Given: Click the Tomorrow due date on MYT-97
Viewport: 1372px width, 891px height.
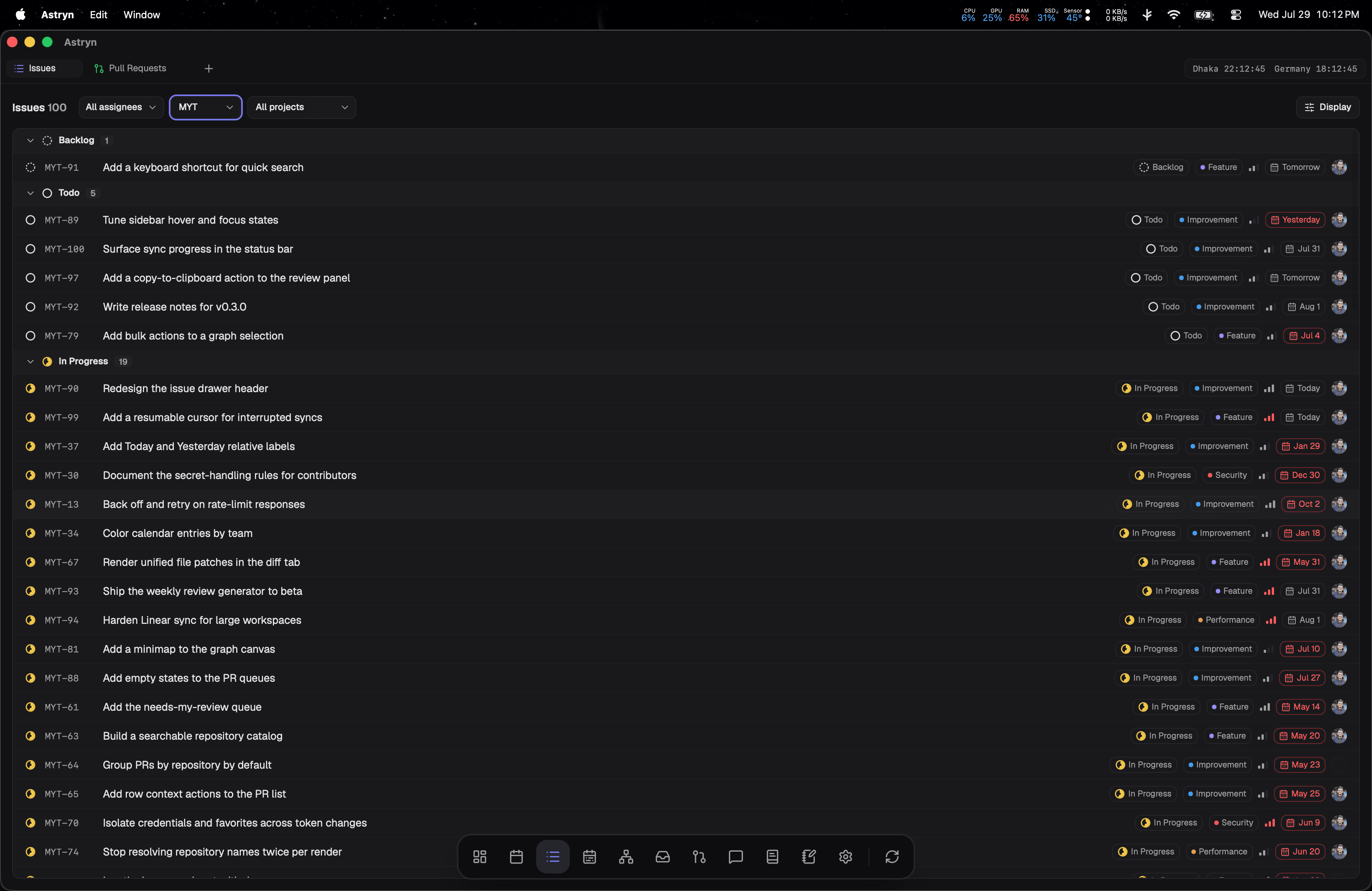Looking at the screenshot, I should pyautogui.click(x=1295, y=278).
